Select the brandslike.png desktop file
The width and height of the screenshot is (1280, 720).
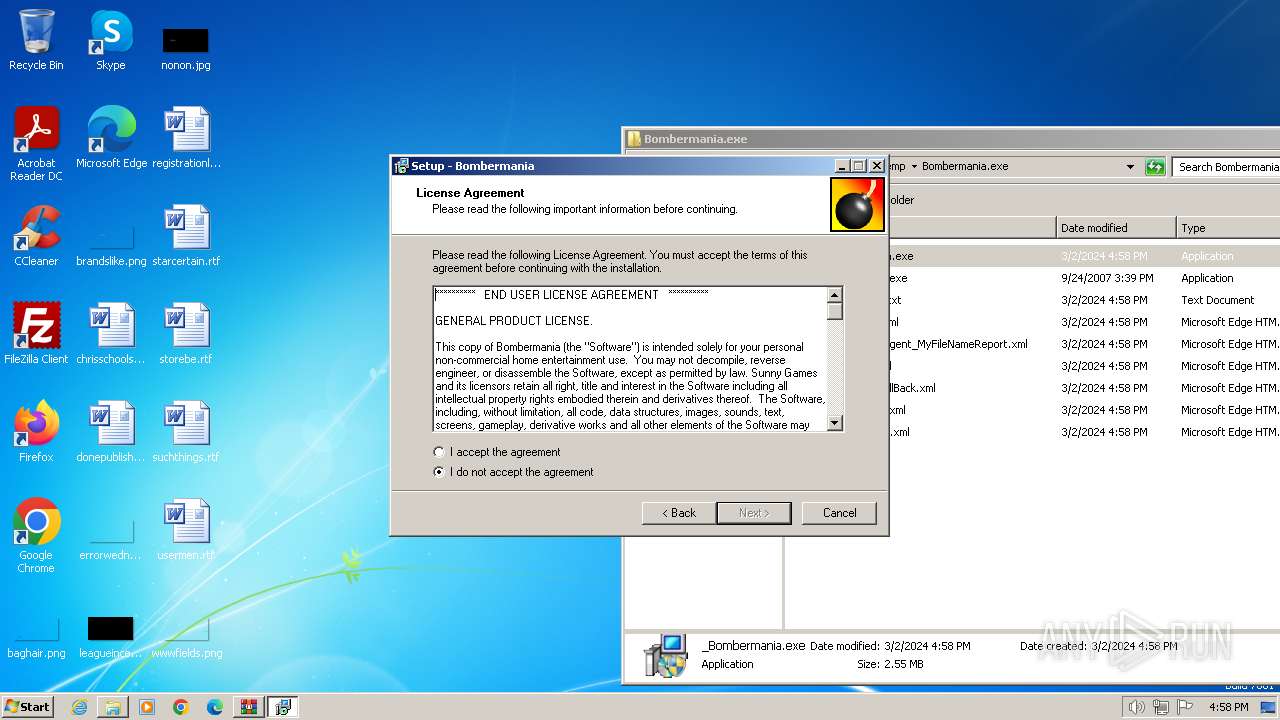coord(111,246)
